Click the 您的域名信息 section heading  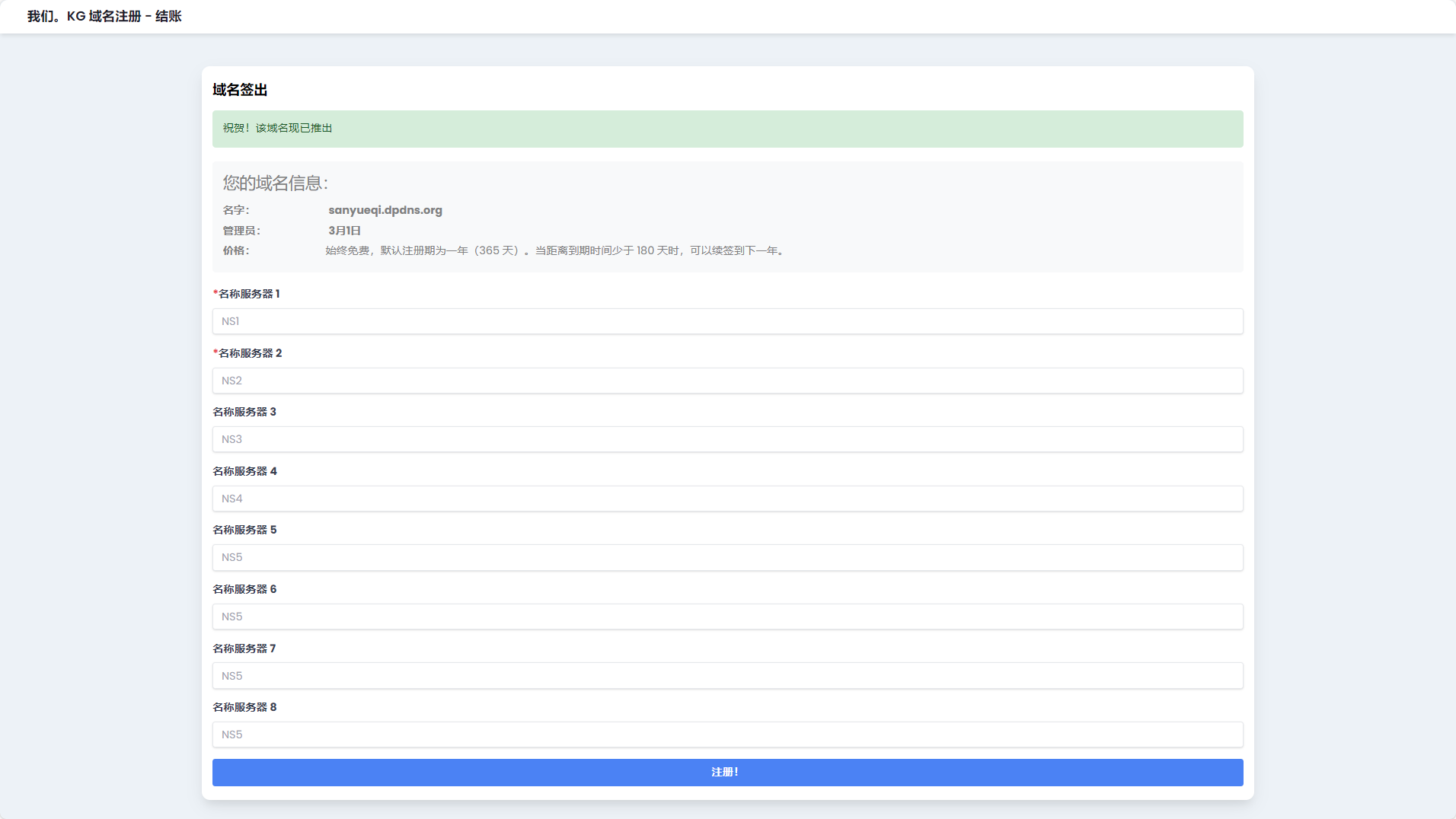coord(275,183)
